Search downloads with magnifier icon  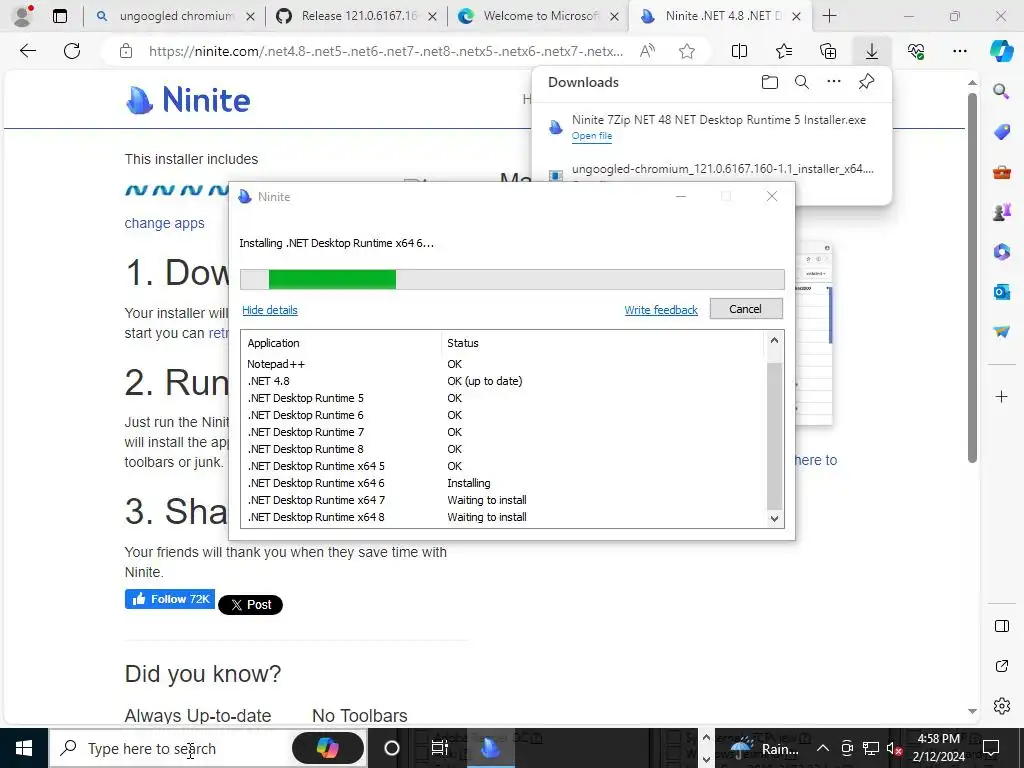[802, 82]
